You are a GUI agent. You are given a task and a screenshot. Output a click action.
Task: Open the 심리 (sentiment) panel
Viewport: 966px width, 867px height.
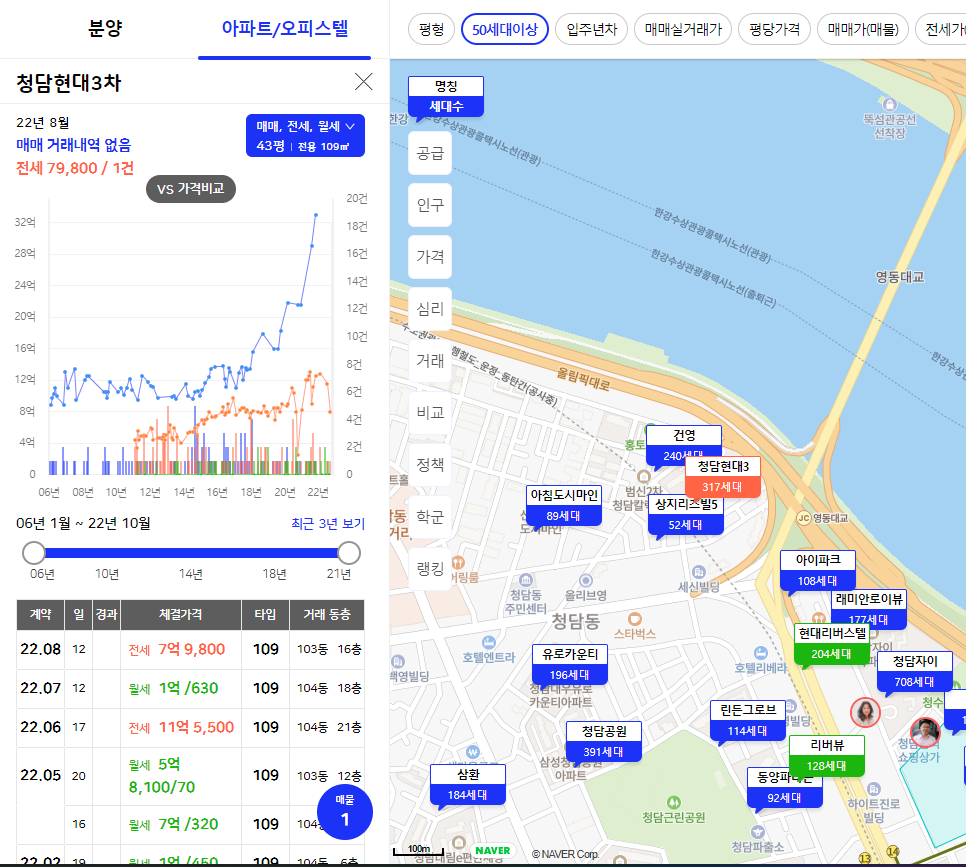pyautogui.click(x=429, y=309)
